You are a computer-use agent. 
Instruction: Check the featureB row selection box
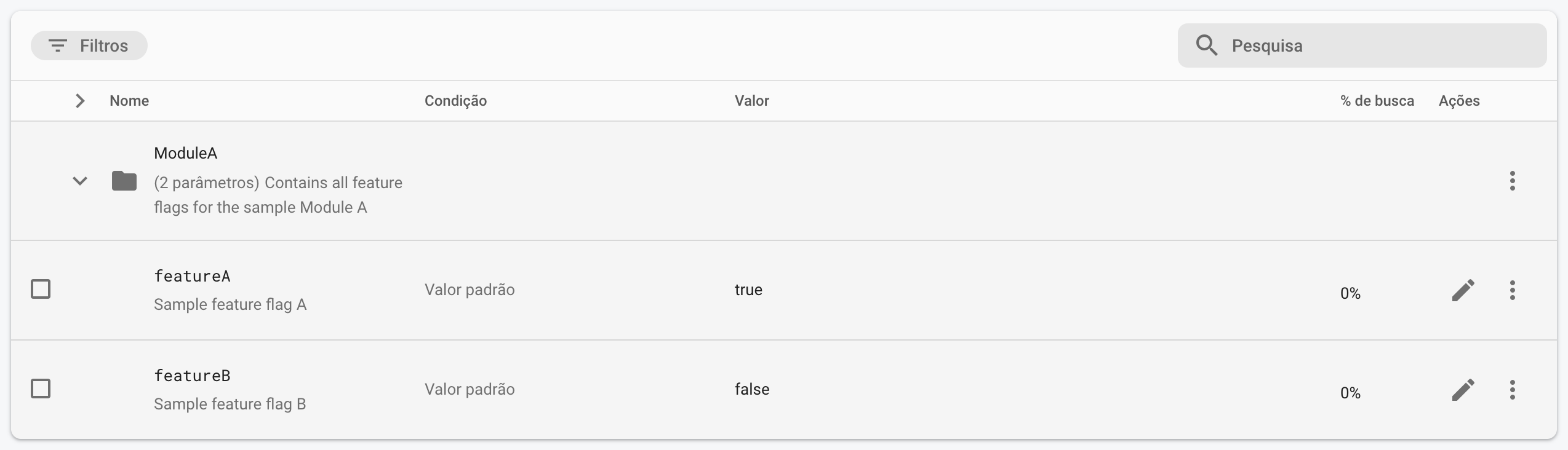coord(41,388)
